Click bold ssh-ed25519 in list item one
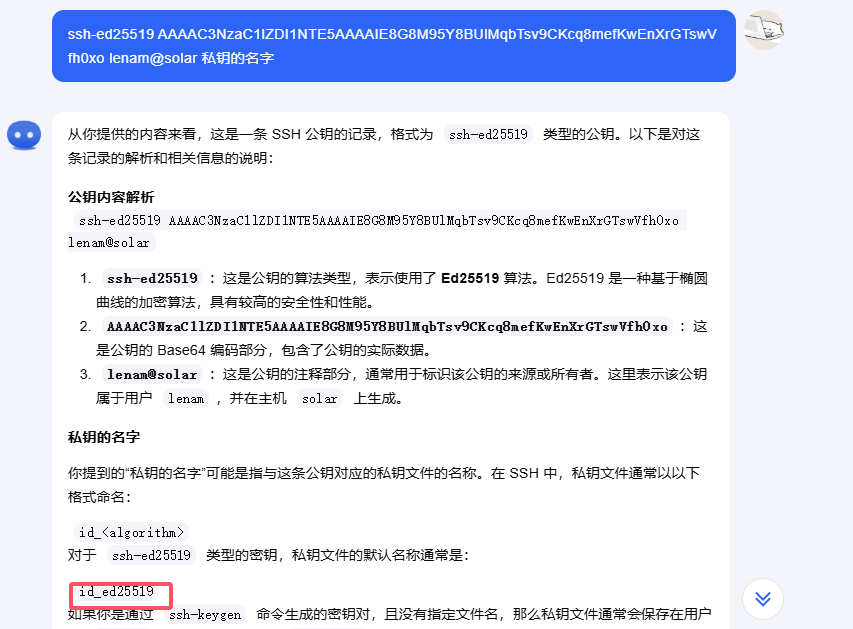Viewport: 853px width, 629px height. [x=152, y=278]
